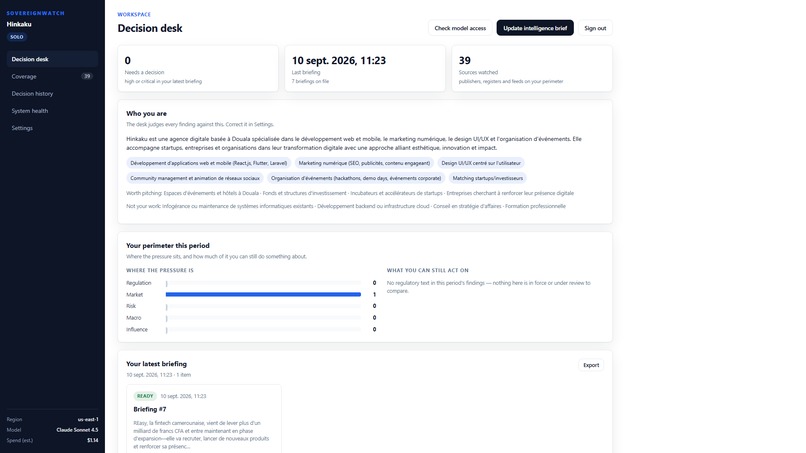Click the Worth pitching line
The image size is (806, 453).
[350, 193]
